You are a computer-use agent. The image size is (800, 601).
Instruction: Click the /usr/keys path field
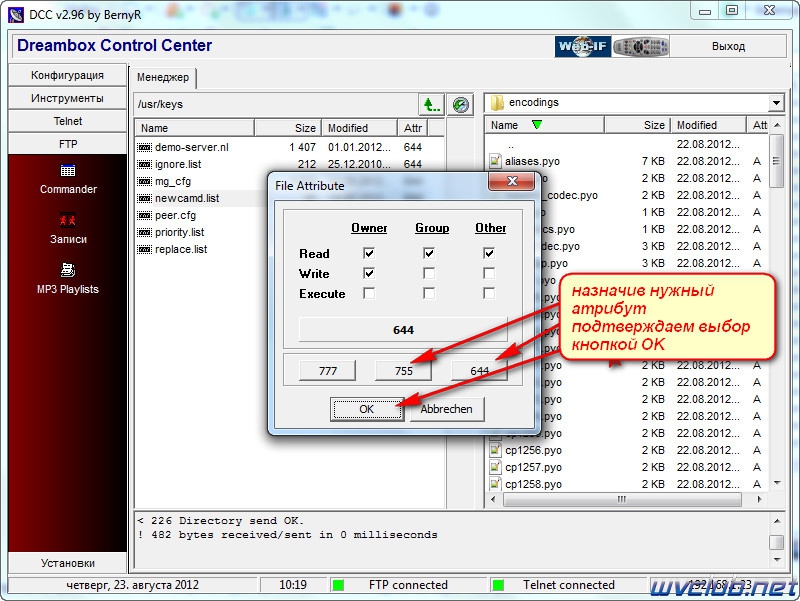pos(276,105)
